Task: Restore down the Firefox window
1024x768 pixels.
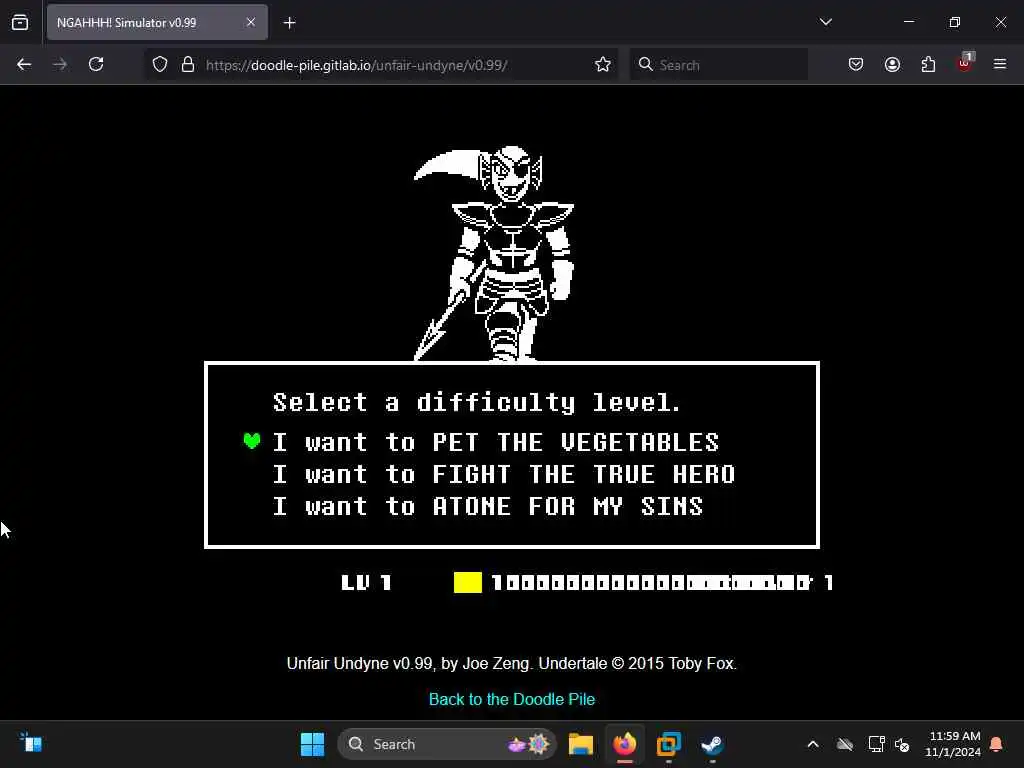Action: click(955, 22)
